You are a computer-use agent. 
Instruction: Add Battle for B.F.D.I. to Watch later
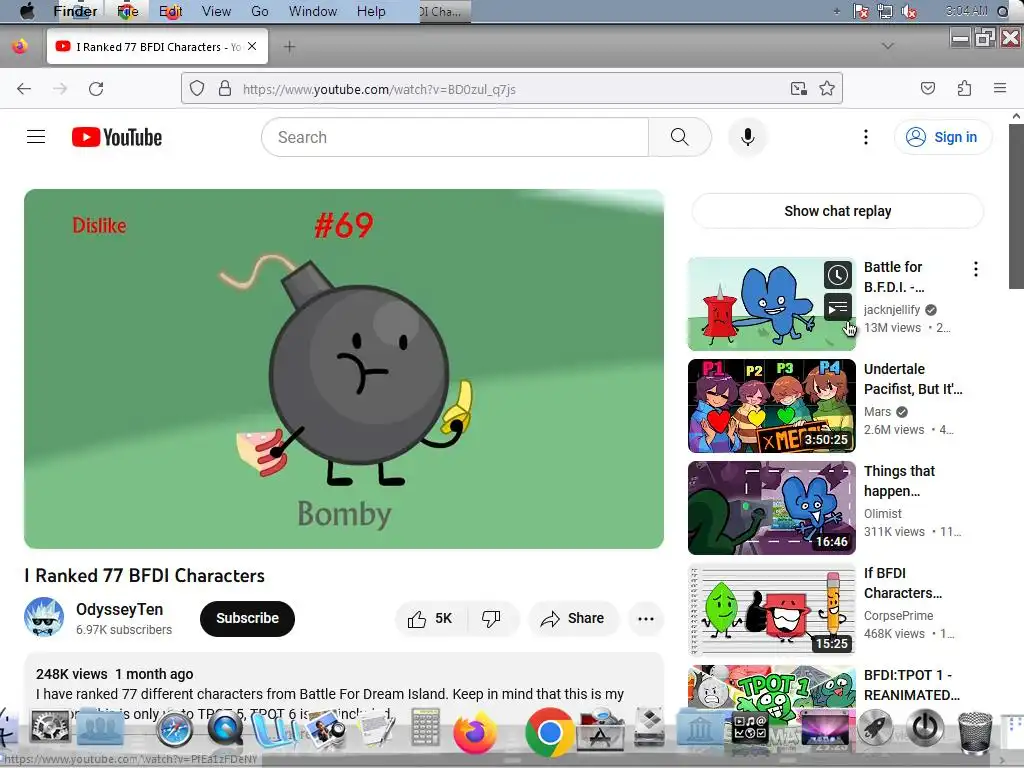point(837,275)
